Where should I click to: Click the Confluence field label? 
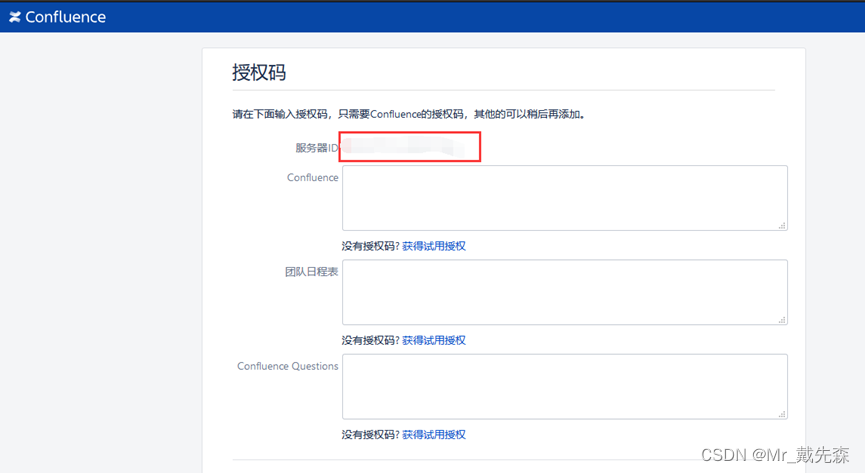click(312, 178)
